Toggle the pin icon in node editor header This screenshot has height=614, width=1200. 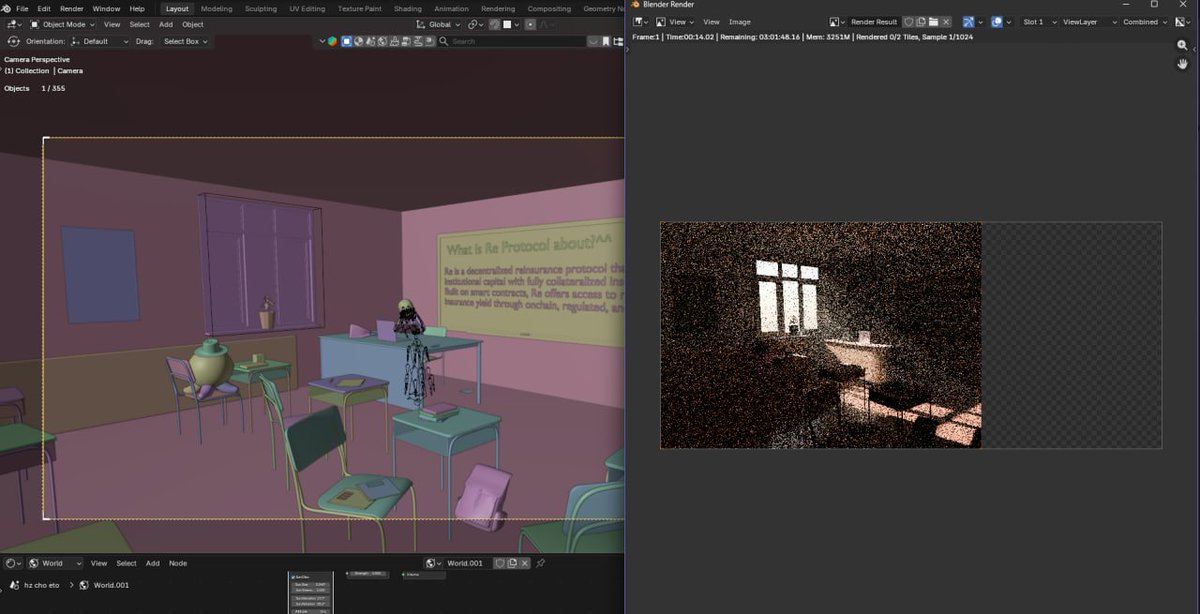tap(541, 563)
